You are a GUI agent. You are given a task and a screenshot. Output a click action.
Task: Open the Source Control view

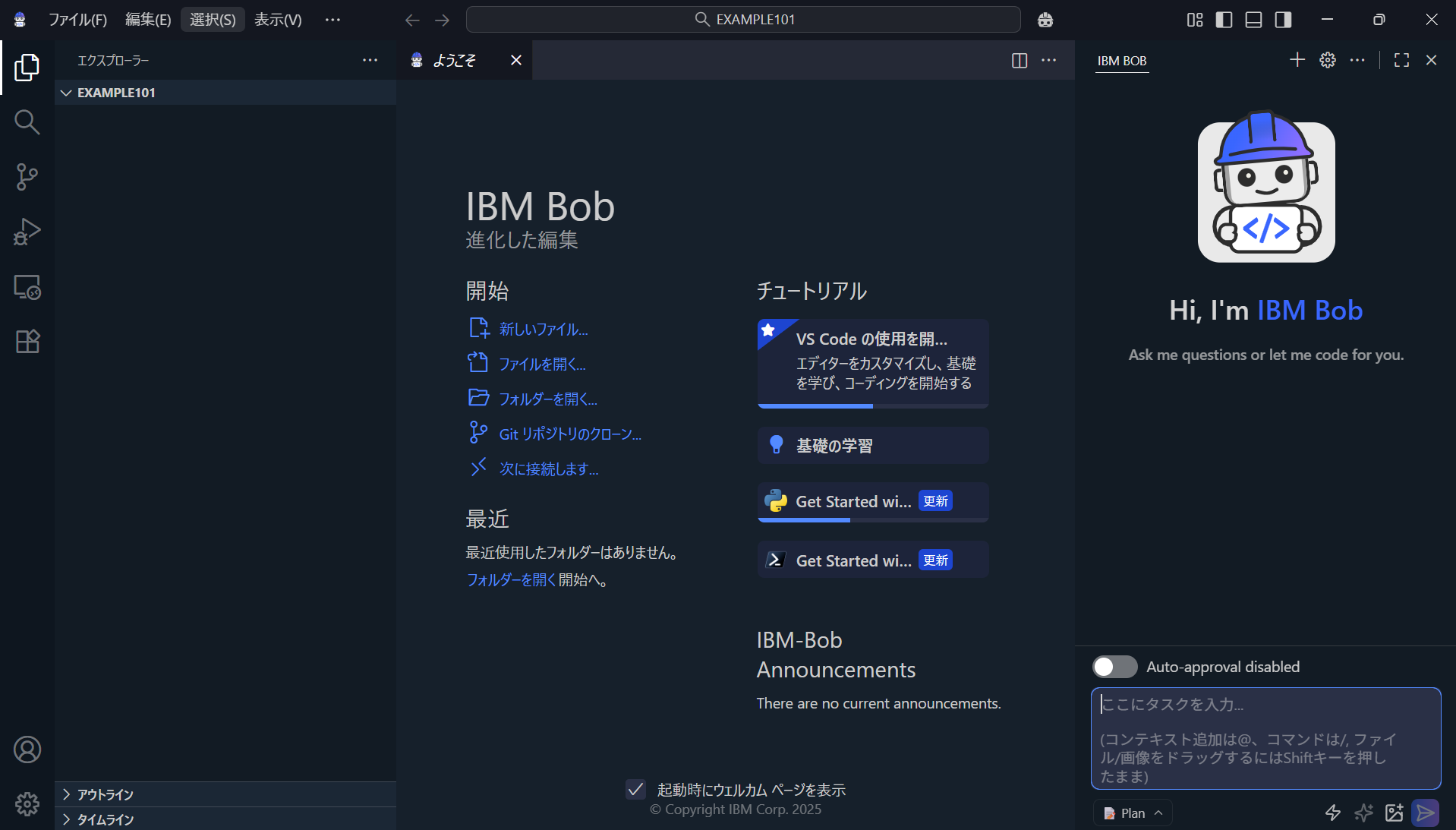27,176
